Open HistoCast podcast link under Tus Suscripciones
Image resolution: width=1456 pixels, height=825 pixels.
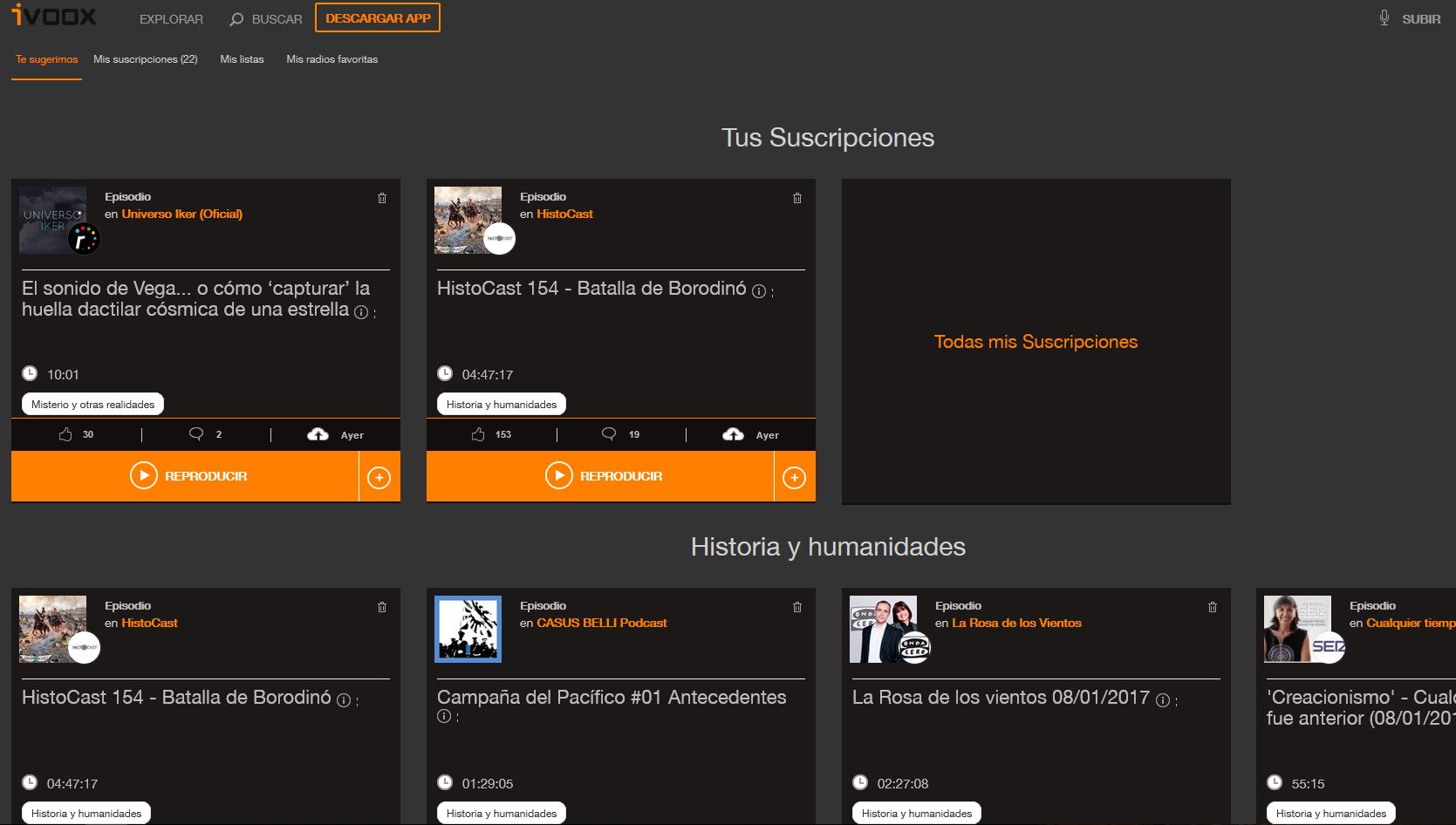click(x=565, y=214)
